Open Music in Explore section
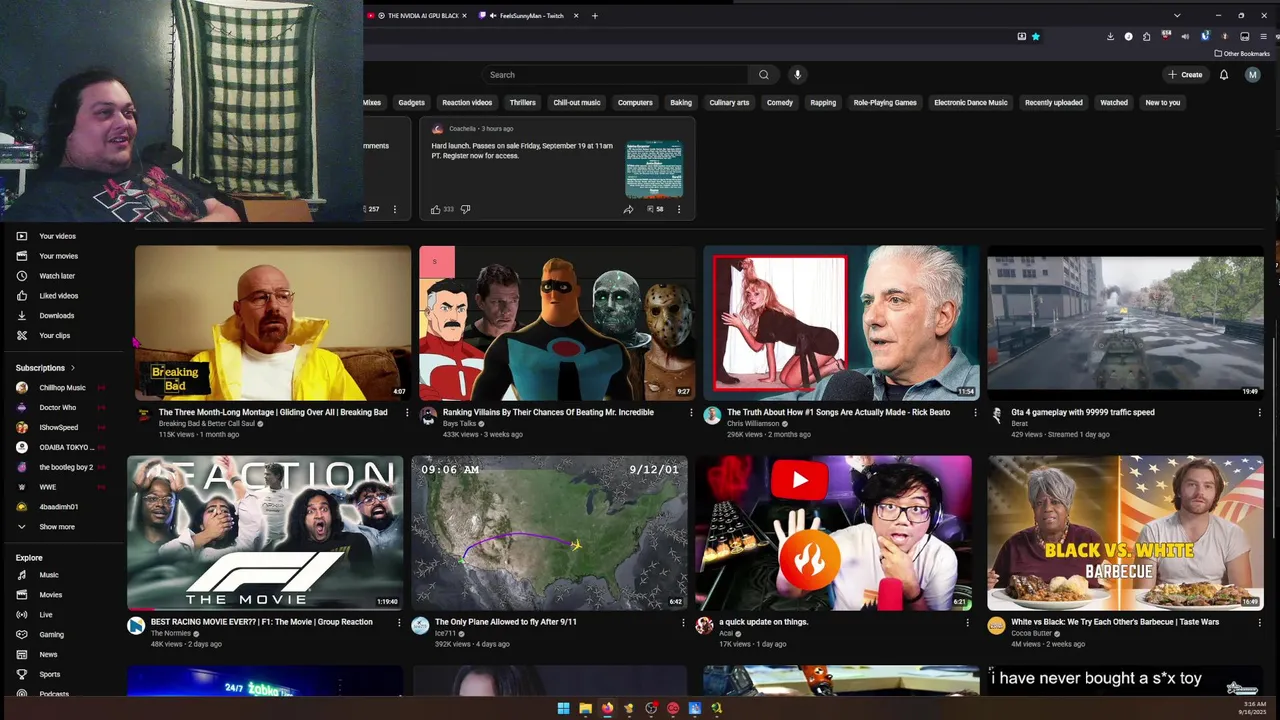1280x720 pixels. [48, 575]
